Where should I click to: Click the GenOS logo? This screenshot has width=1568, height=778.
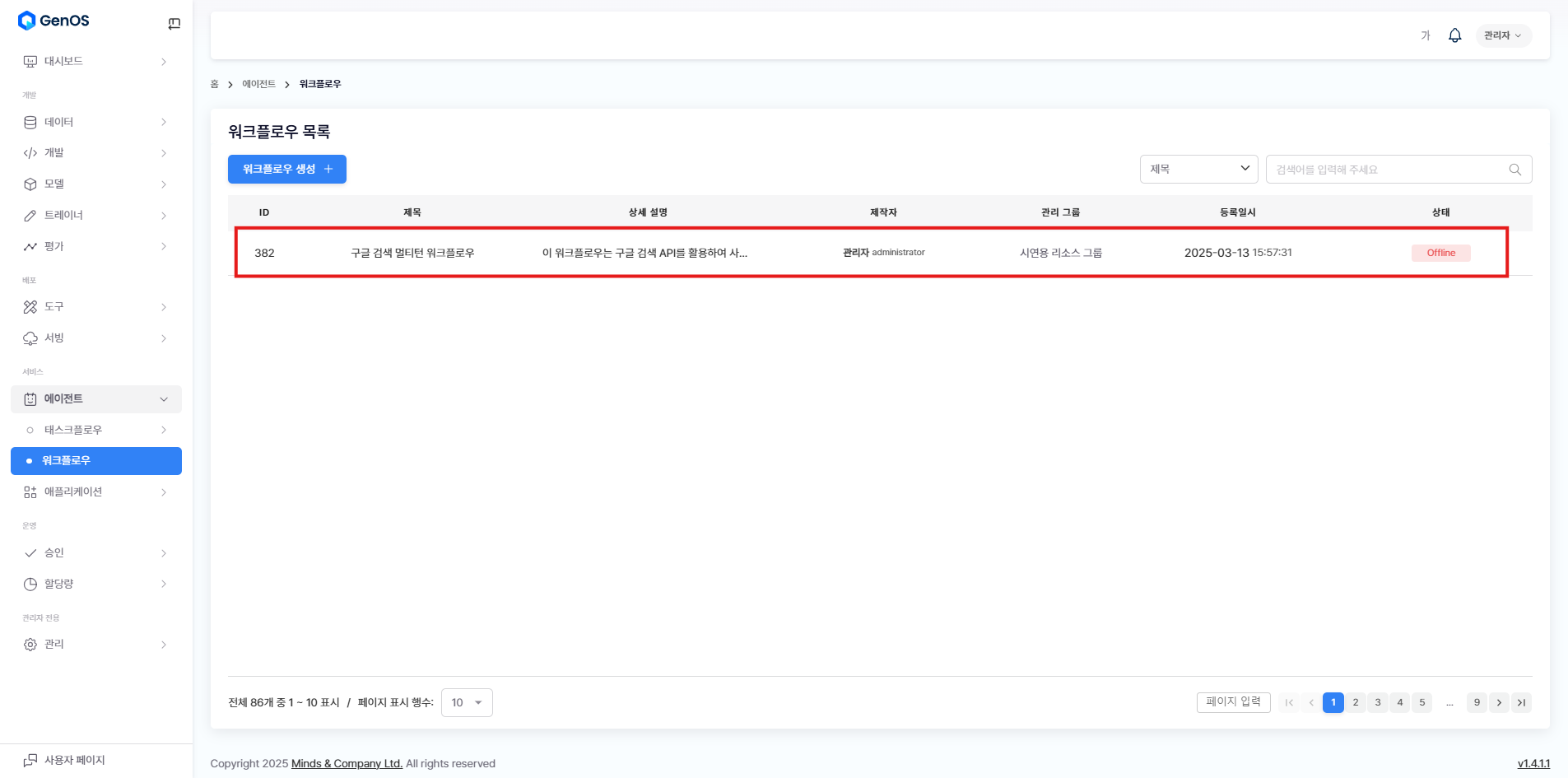pos(54,21)
